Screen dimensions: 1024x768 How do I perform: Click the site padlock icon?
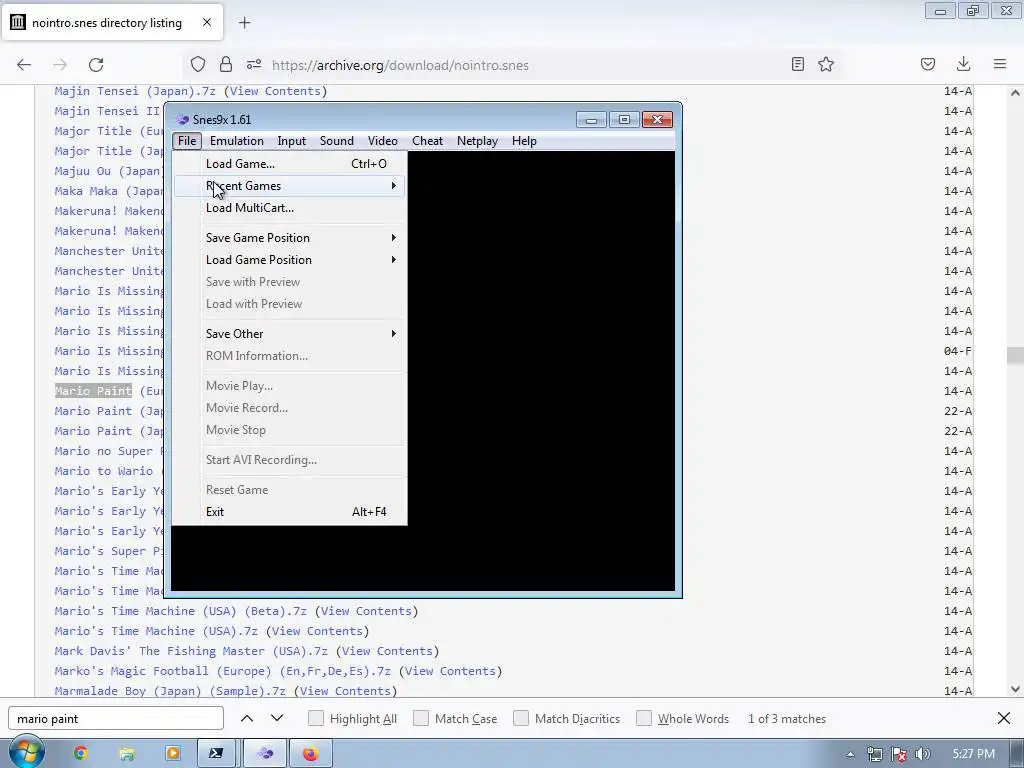[226, 65]
